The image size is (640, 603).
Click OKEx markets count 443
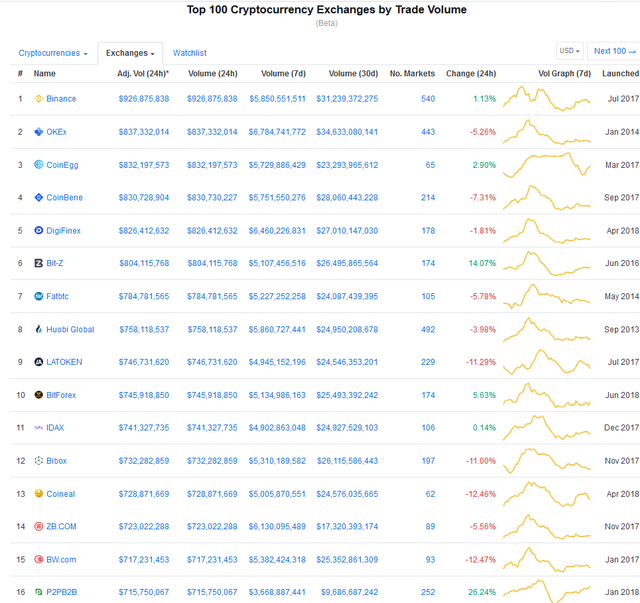(x=428, y=132)
